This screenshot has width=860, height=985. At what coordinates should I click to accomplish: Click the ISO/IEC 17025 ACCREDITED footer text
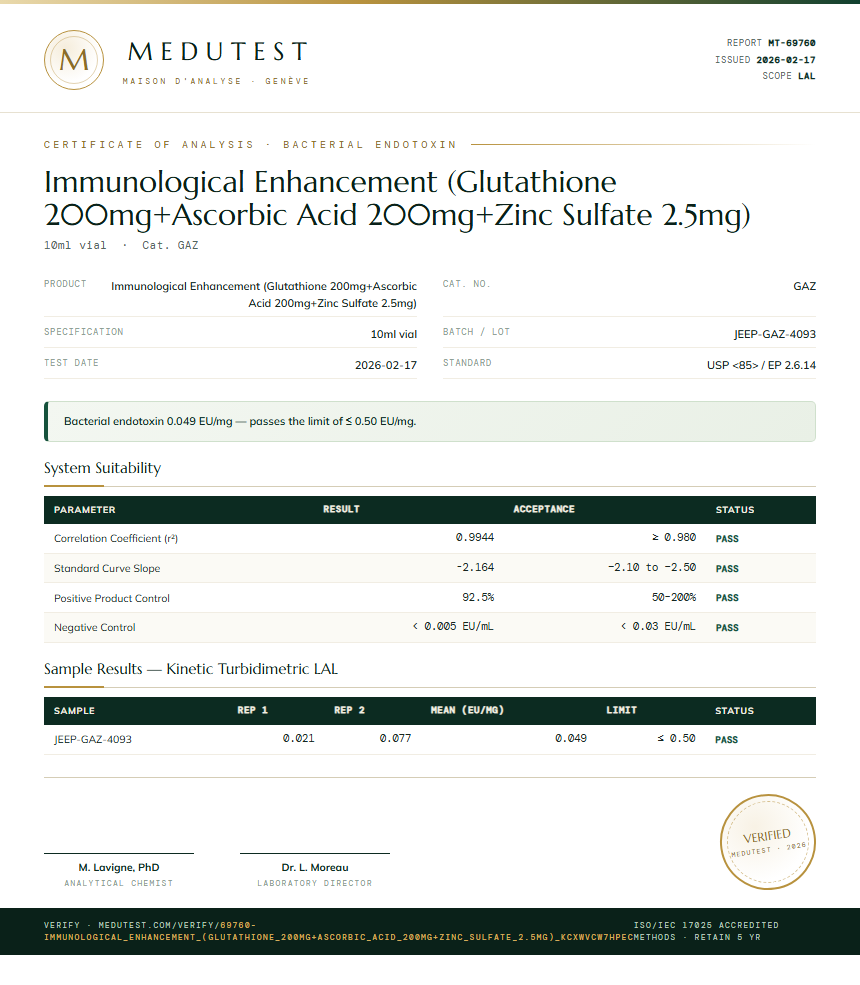coord(706,925)
